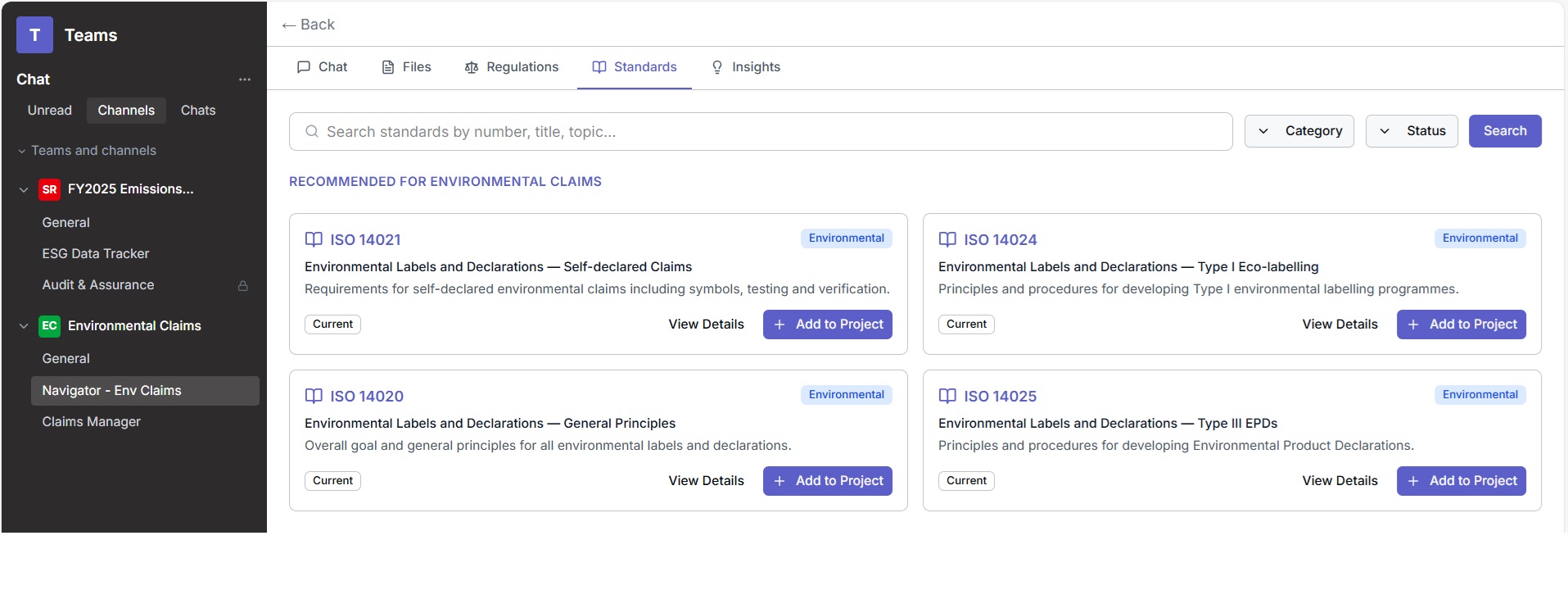This screenshot has width=1568, height=590.
Task: Click the lock icon beside Audit & Assurance
Action: [242, 286]
